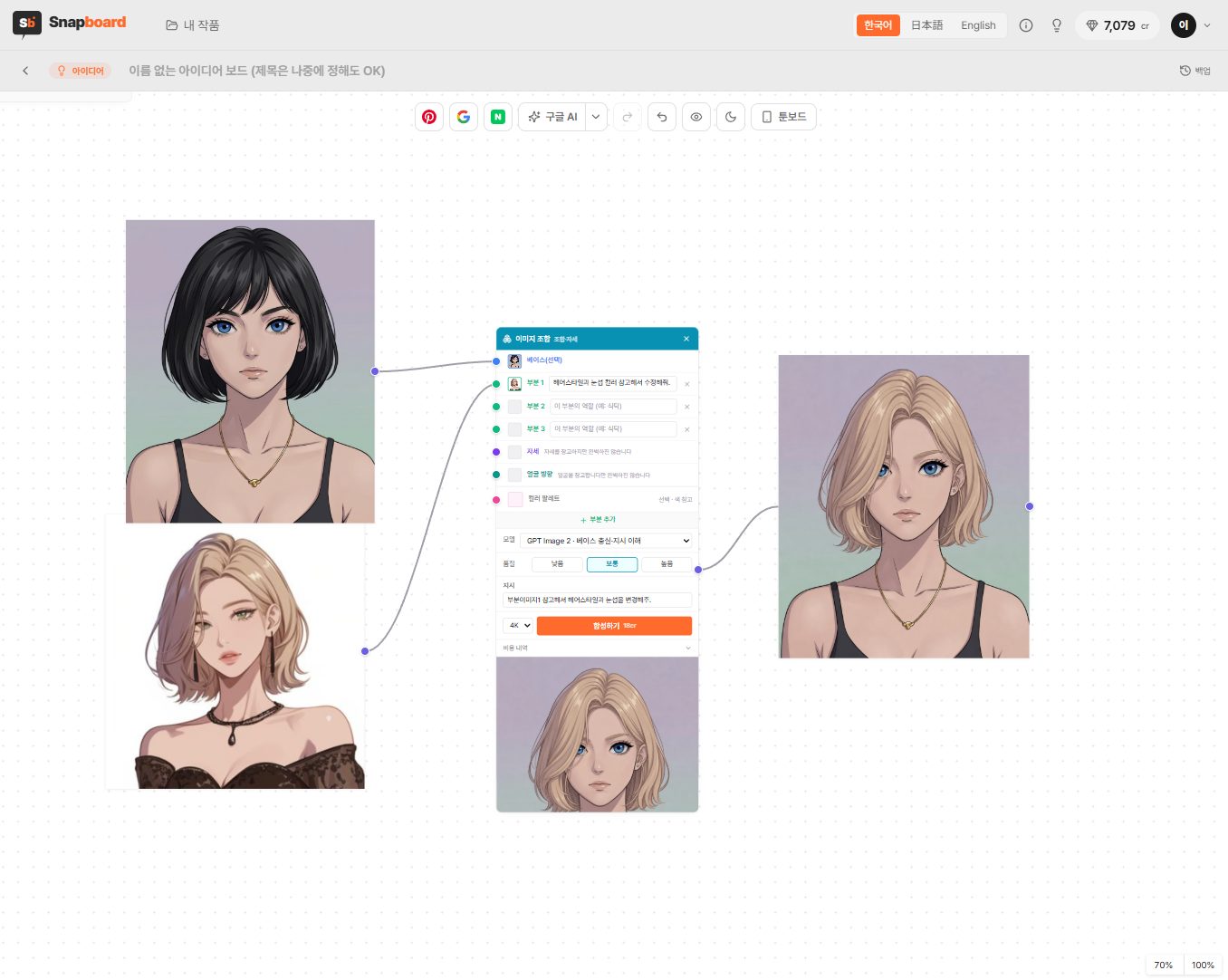Viewport: 1228px width, 980px height.
Task: Switch language to English
Action: (x=978, y=25)
